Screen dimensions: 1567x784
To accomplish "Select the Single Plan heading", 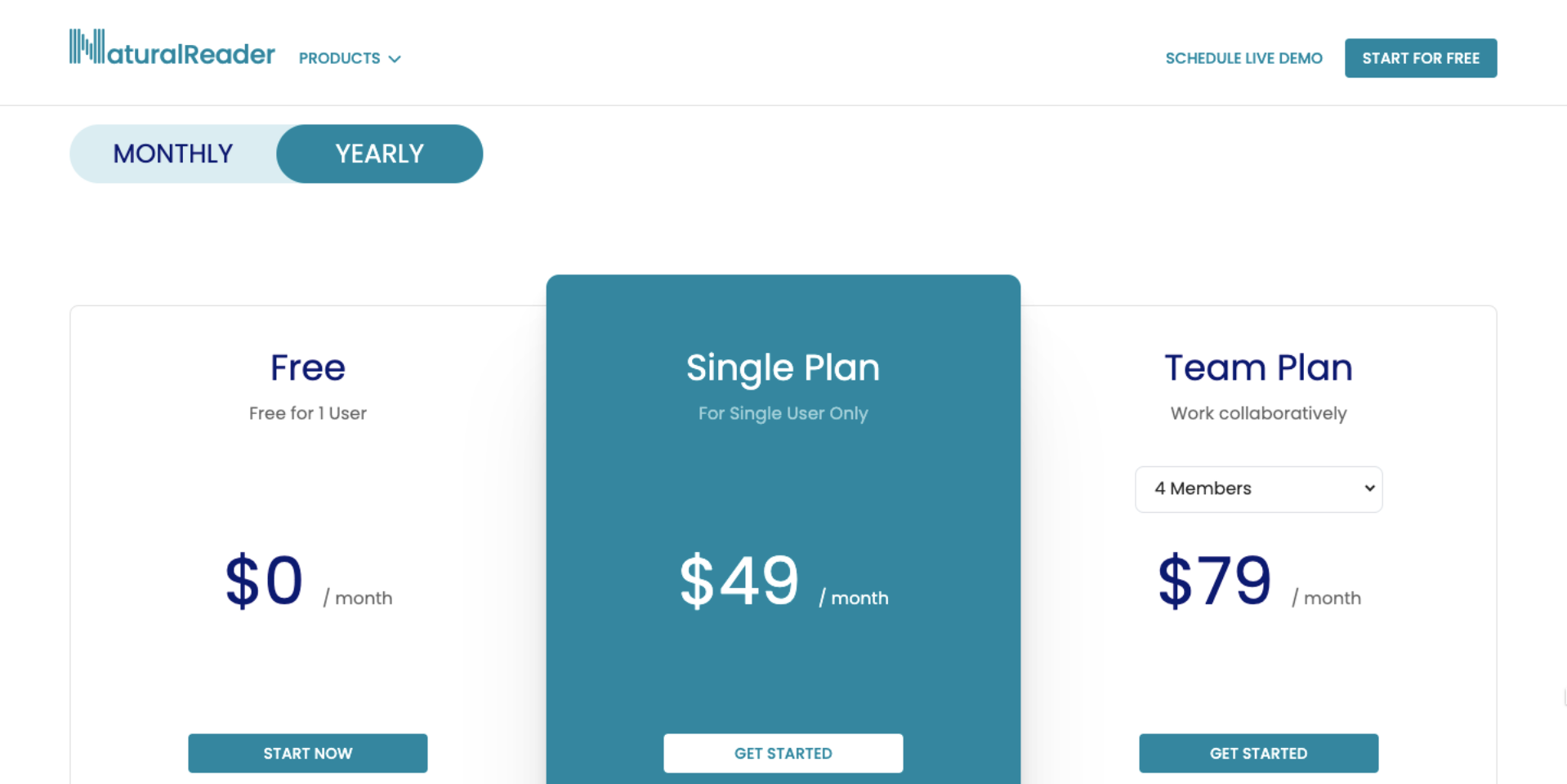I will (x=783, y=368).
